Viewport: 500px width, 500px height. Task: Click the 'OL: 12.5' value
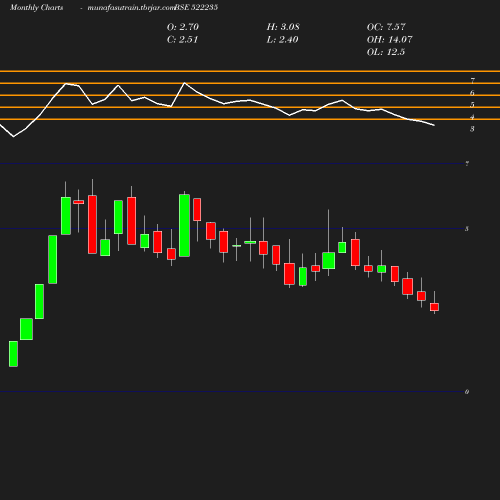(386, 52)
